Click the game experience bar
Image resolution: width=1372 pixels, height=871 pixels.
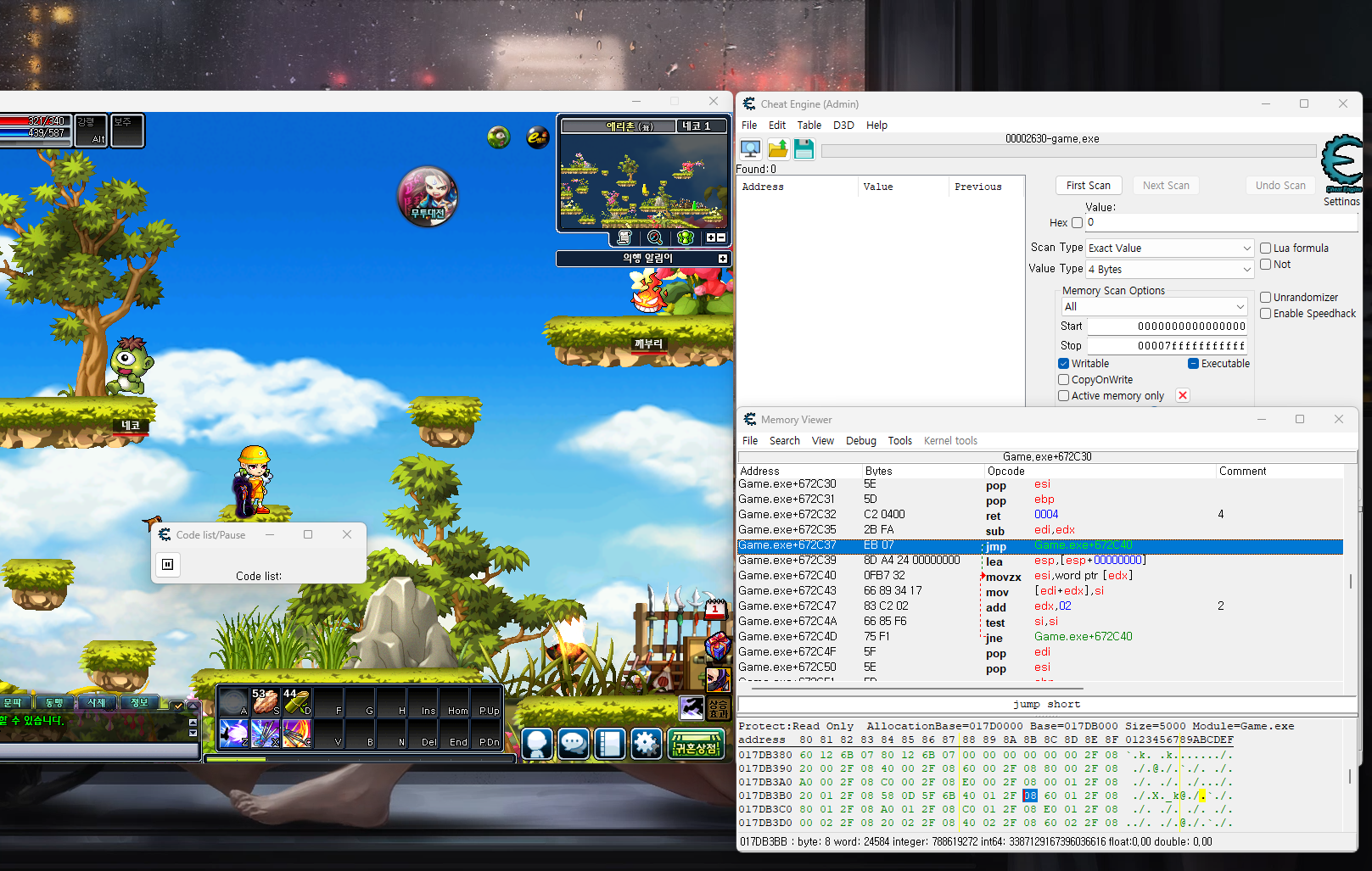(x=360, y=759)
